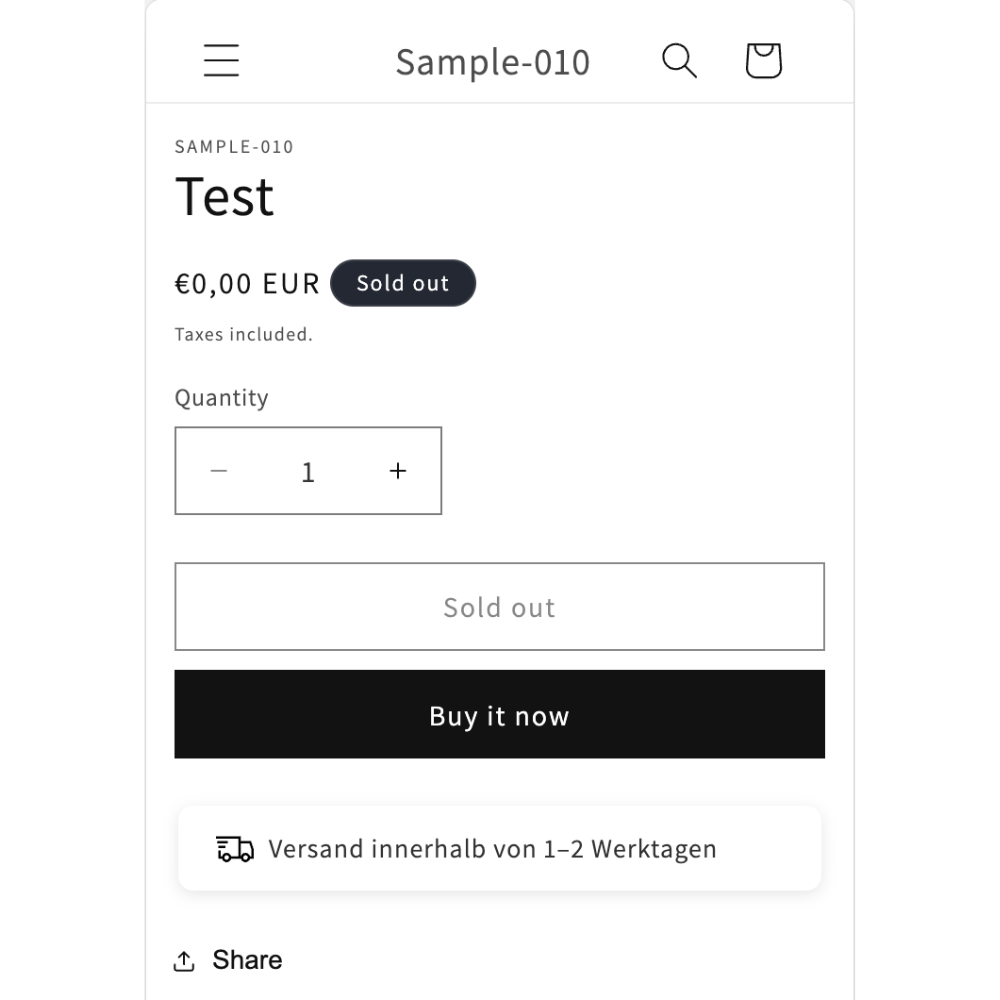Click the €0,00 EUR price

pyautogui.click(x=247, y=284)
